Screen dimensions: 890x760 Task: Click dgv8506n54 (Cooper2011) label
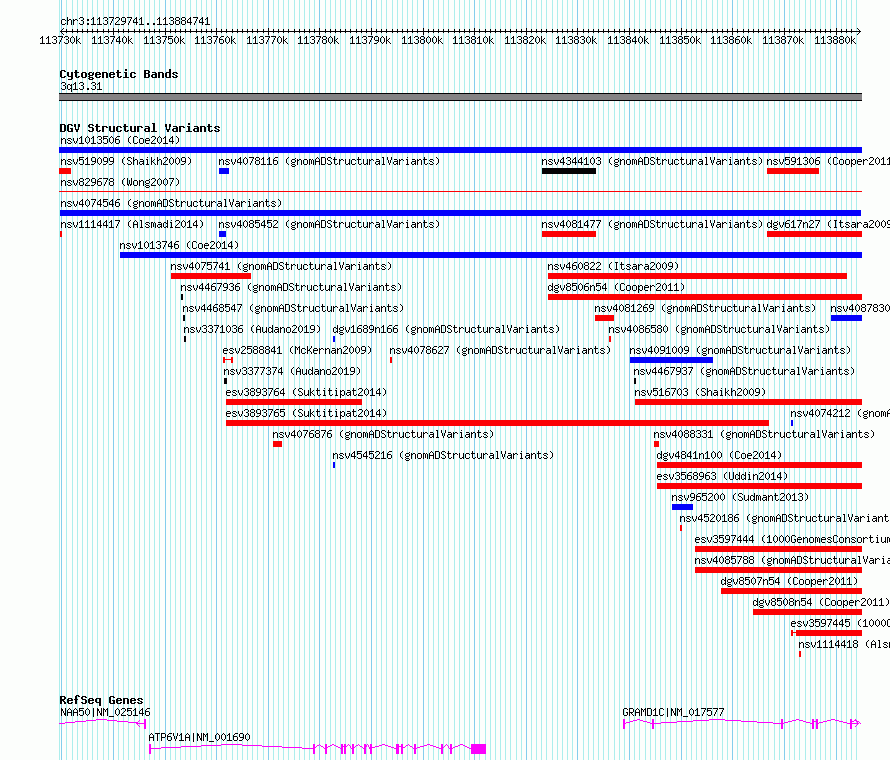coord(616,287)
